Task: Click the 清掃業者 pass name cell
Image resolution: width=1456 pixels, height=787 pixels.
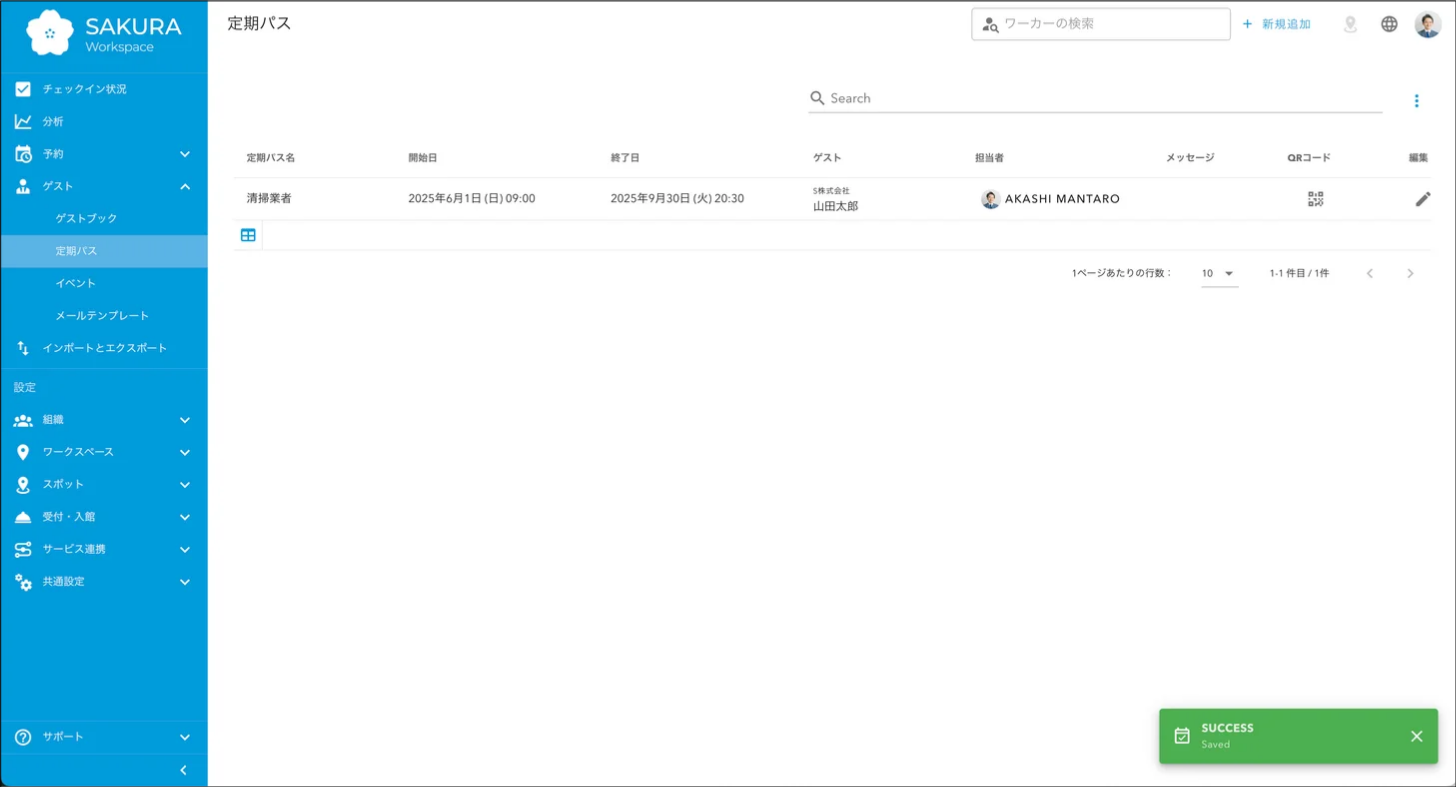Action: click(x=269, y=199)
